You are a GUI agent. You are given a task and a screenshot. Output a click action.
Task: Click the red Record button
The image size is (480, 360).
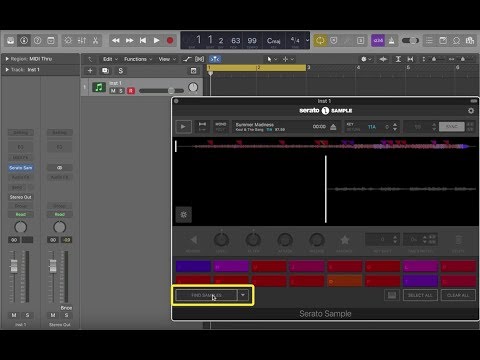(x=170, y=41)
